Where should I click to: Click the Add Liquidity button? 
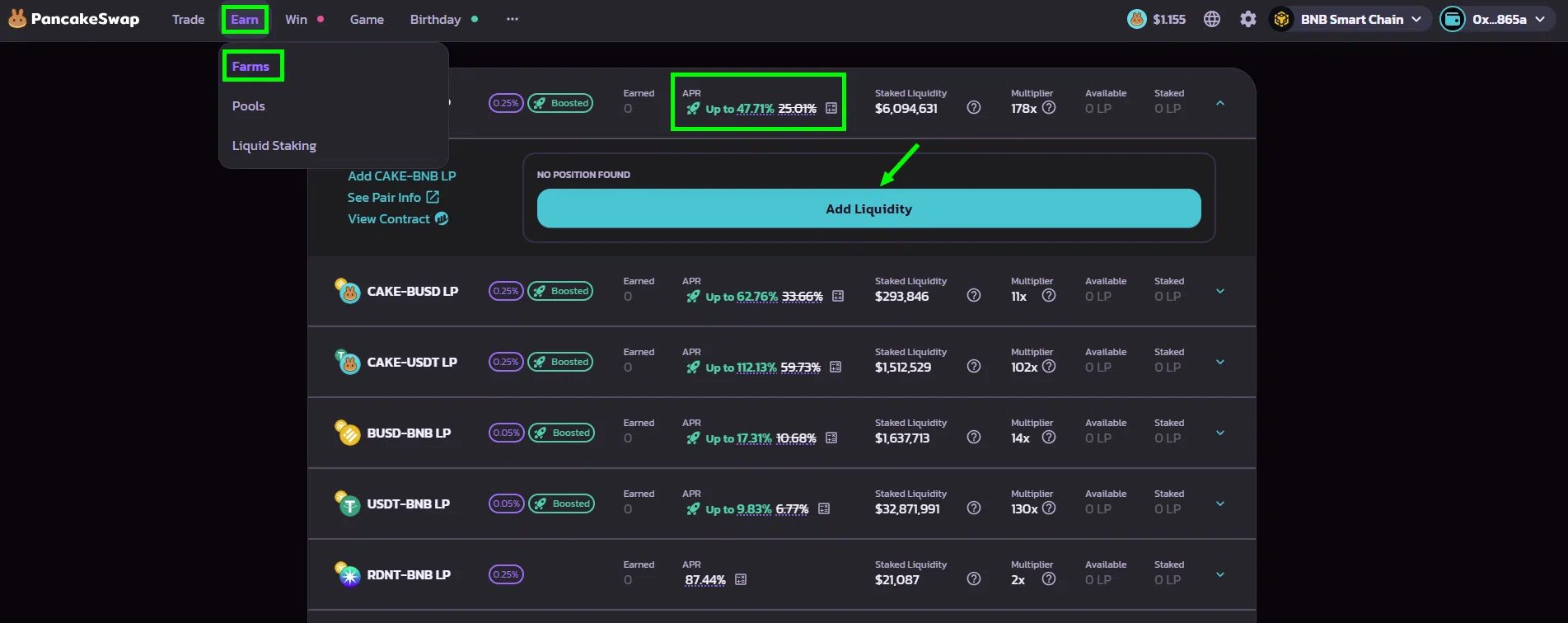click(868, 208)
